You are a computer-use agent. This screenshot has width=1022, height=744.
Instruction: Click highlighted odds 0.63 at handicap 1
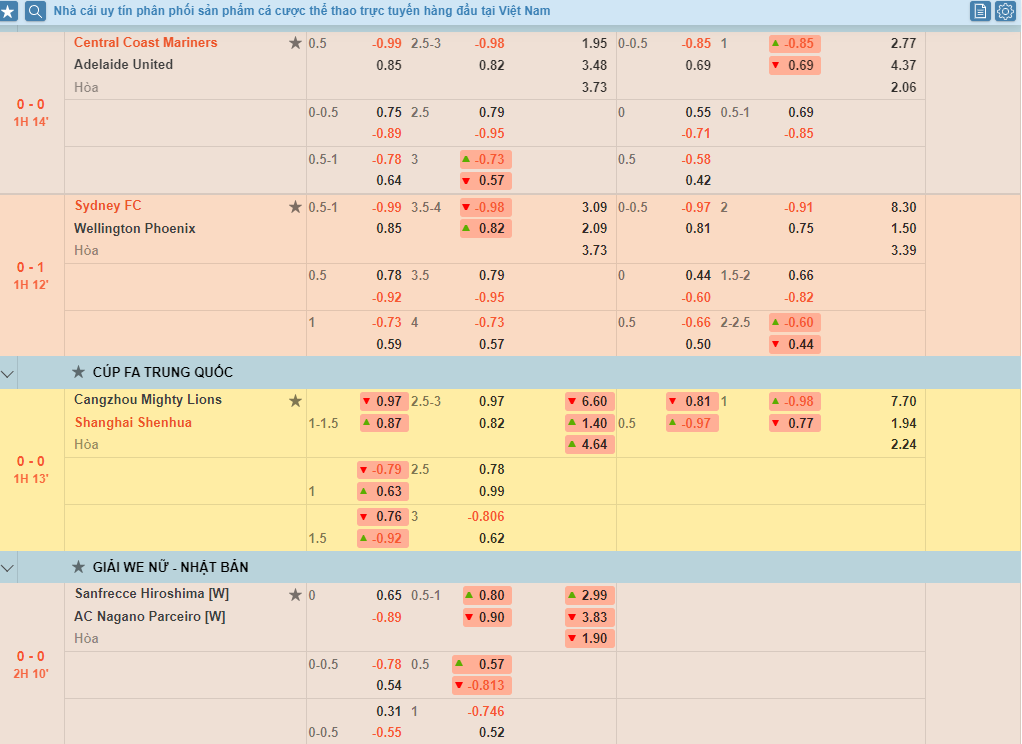[x=383, y=492]
